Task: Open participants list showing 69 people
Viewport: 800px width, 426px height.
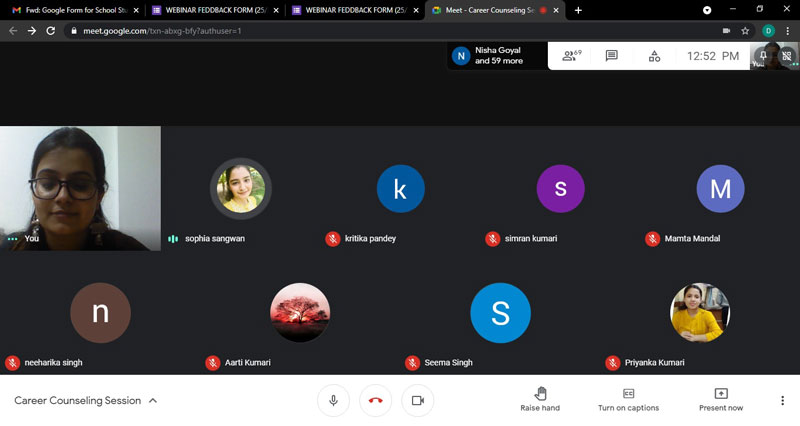Action: coord(571,56)
